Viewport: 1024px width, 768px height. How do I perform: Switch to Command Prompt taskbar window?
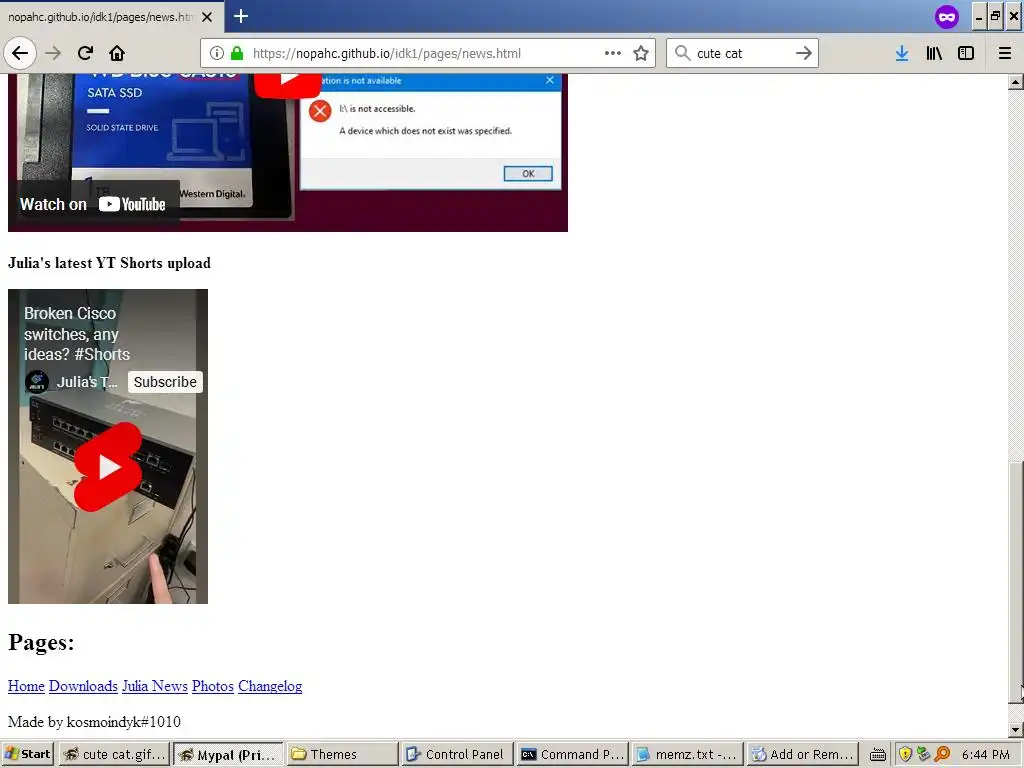coord(572,754)
